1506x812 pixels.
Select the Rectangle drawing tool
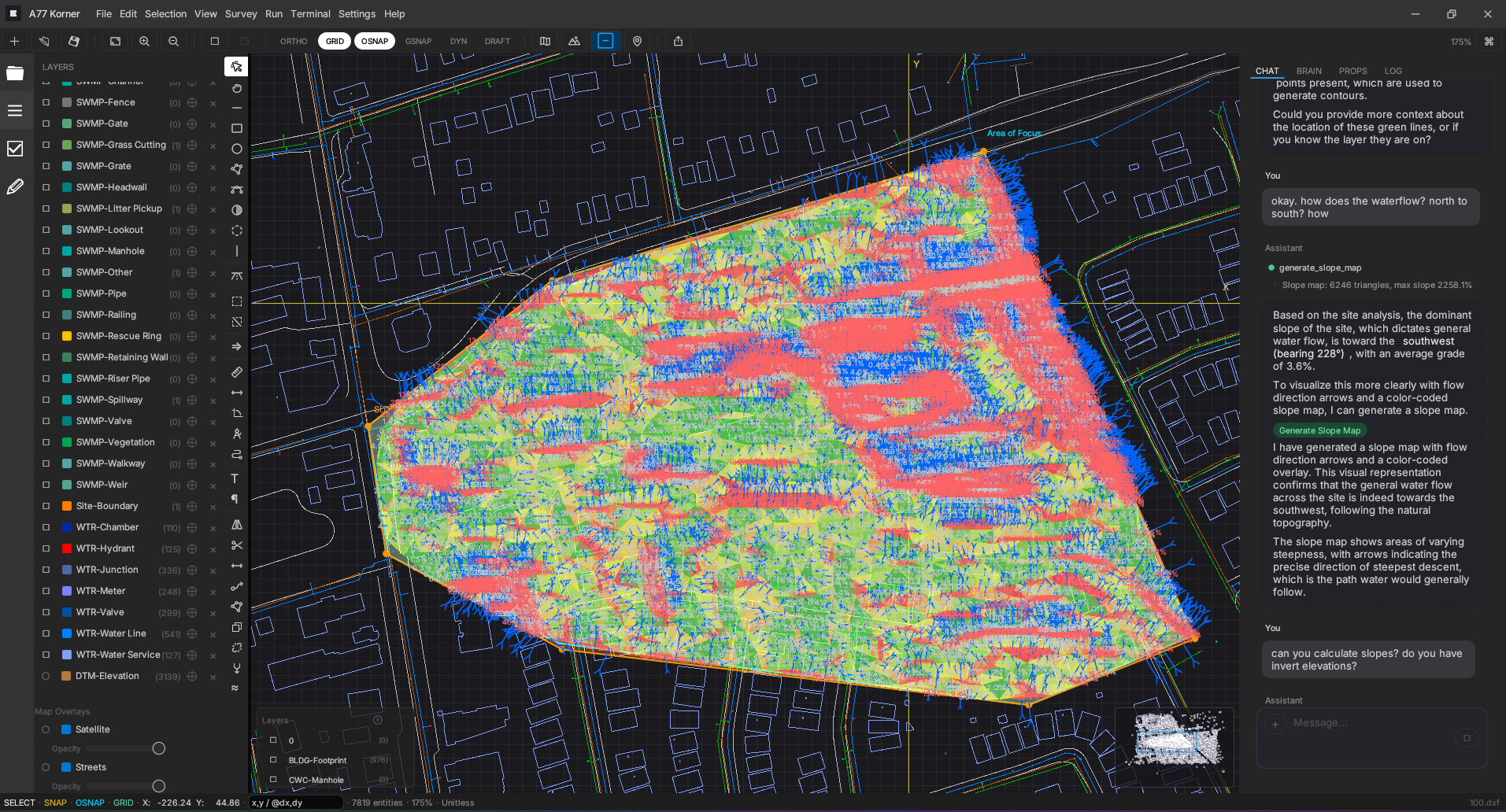pyautogui.click(x=236, y=128)
